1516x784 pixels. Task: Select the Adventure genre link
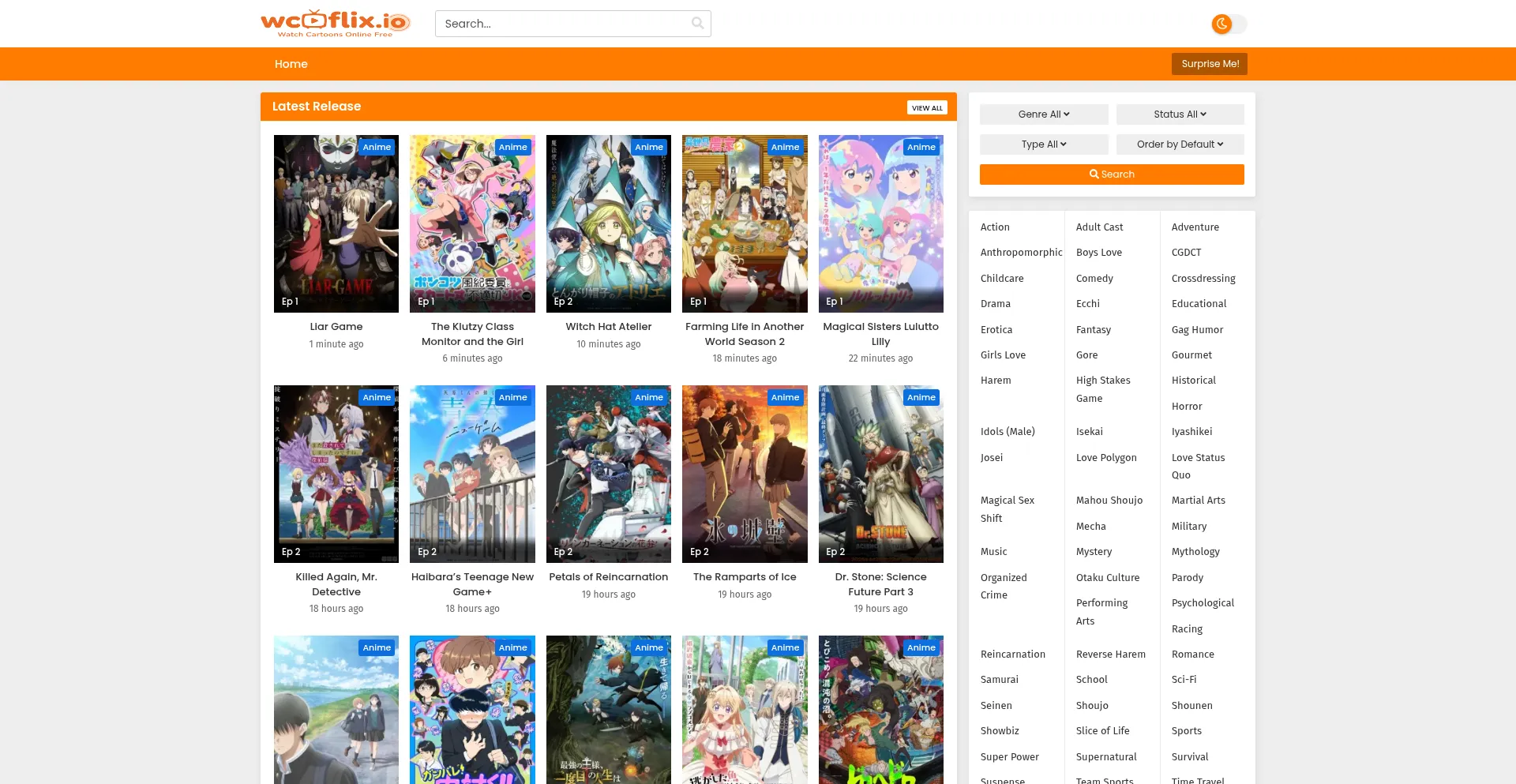point(1195,227)
